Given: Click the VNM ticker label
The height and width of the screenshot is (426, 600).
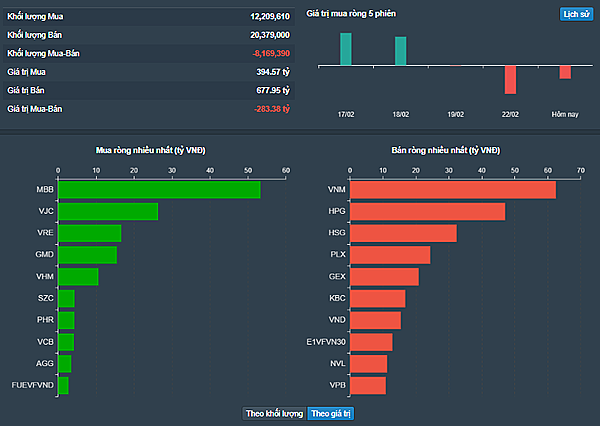Looking at the screenshot, I should (x=336, y=189).
